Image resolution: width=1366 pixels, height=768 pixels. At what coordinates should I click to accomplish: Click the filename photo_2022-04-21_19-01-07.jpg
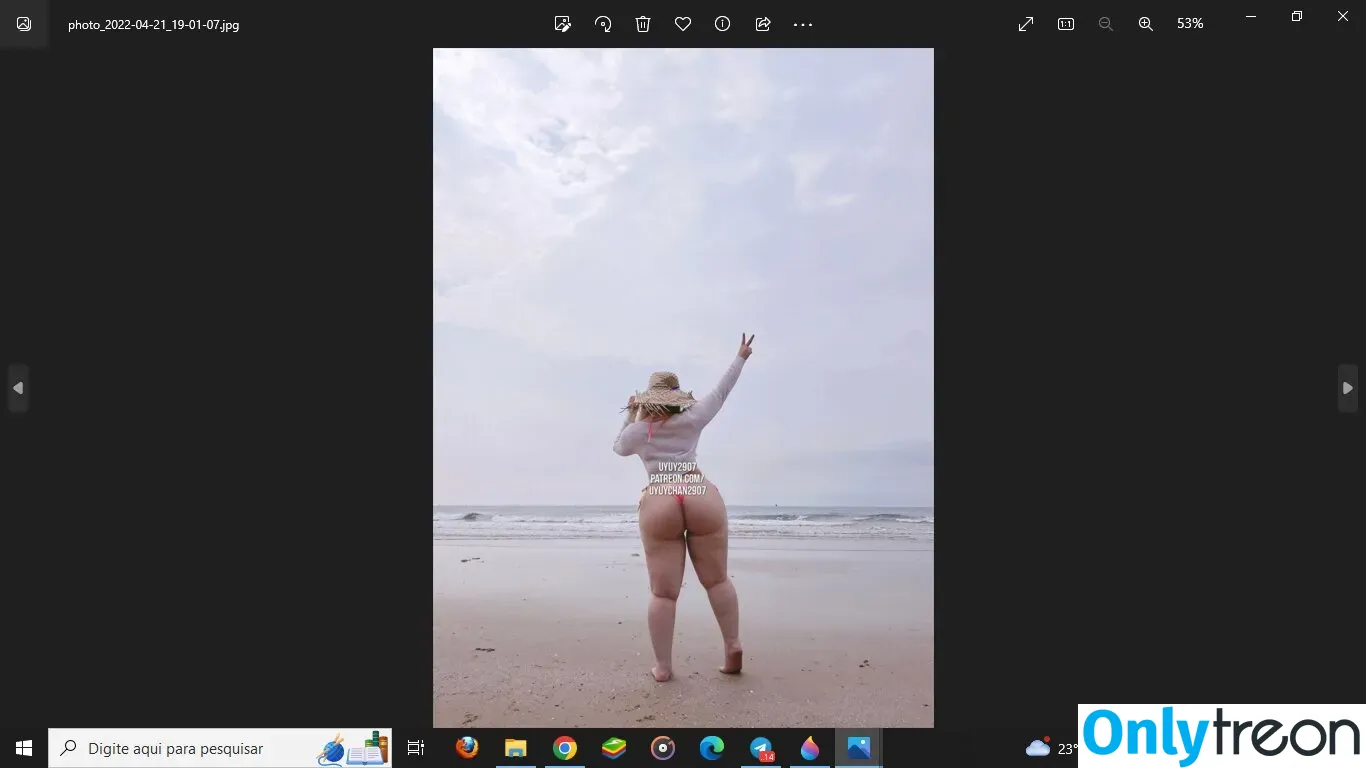tap(153, 25)
